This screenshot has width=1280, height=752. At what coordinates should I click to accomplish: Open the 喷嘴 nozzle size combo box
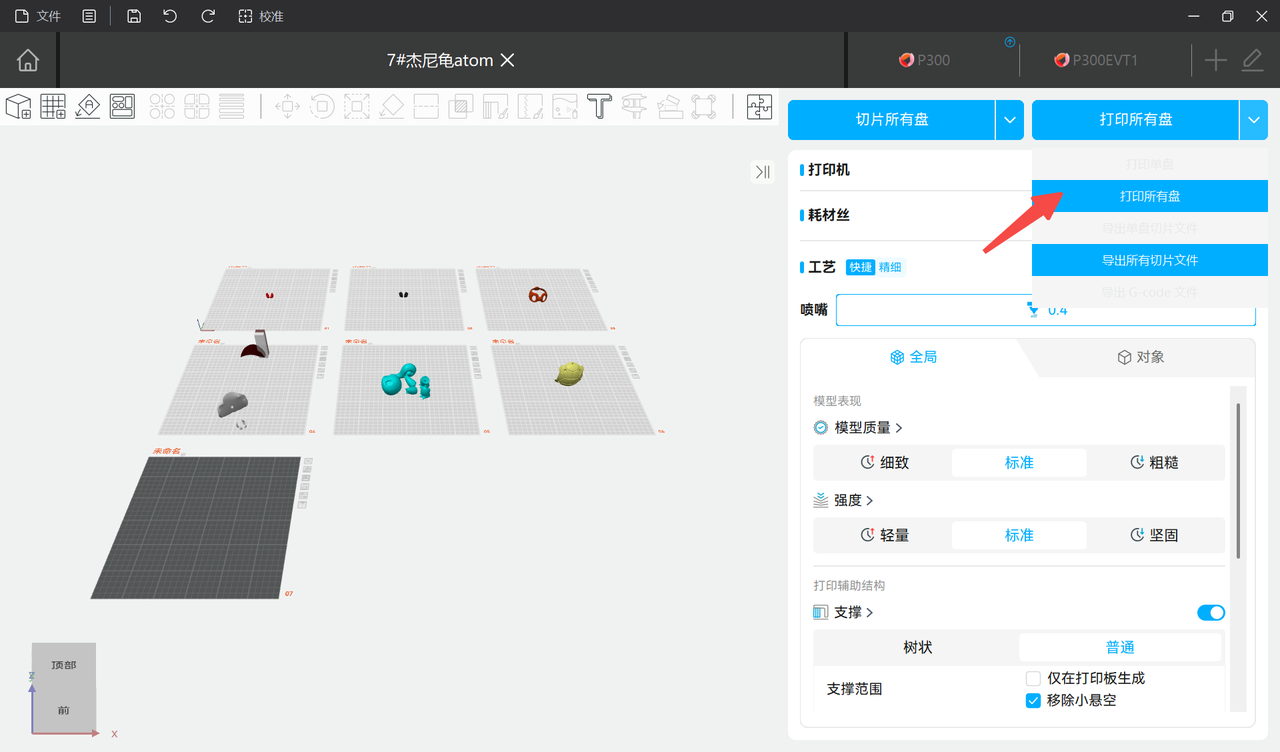pyautogui.click(x=1046, y=310)
